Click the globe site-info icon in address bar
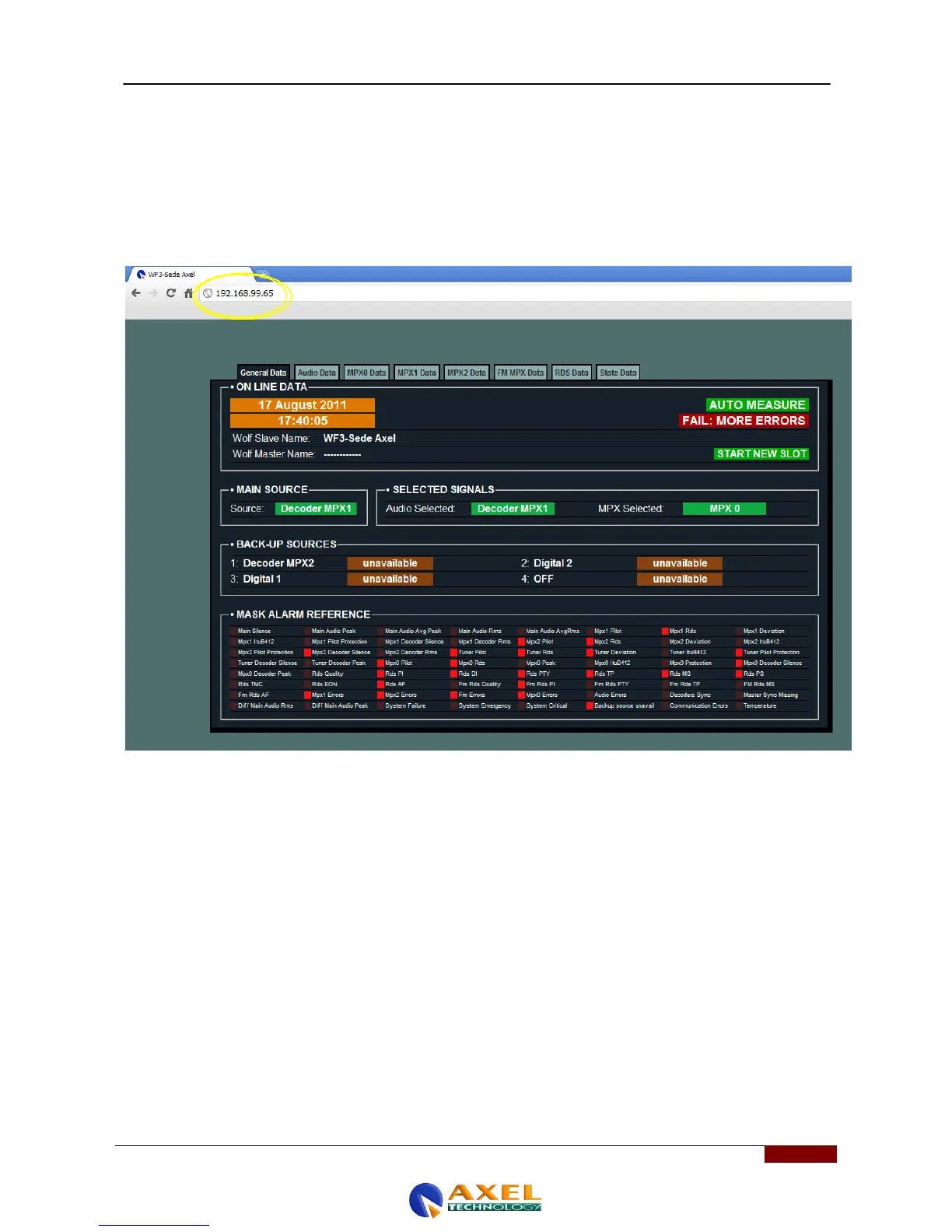This screenshot has width=952, height=1232. click(x=208, y=293)
